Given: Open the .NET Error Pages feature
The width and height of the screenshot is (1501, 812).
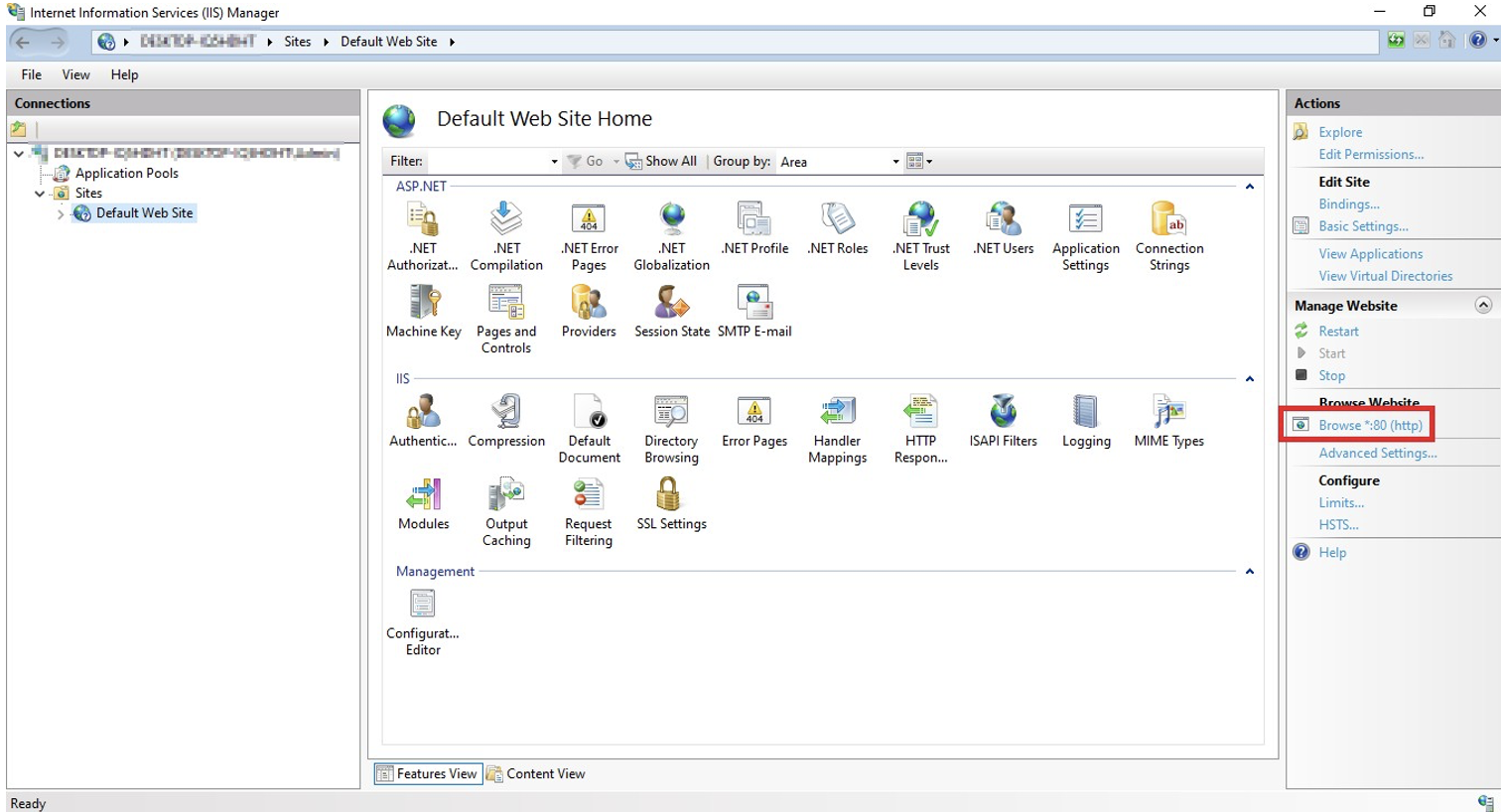Looking at the screenshot, I should [589, 236].
